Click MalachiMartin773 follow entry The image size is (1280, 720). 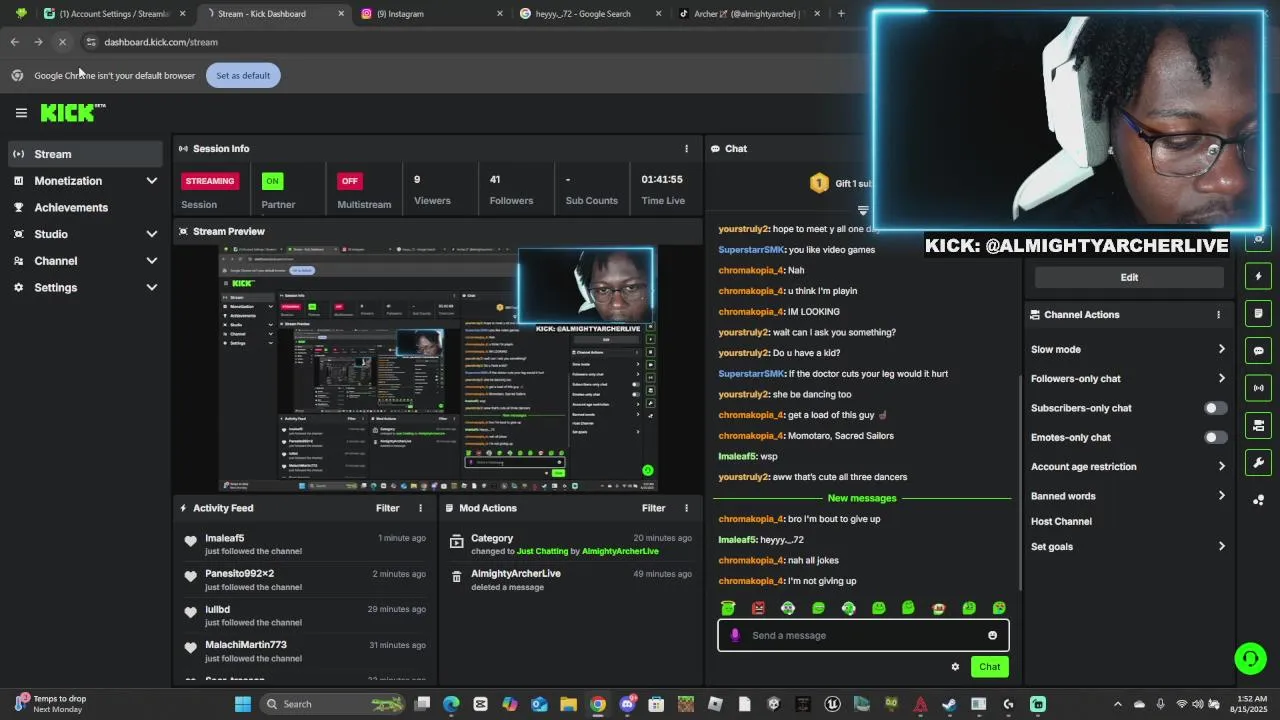305,651
